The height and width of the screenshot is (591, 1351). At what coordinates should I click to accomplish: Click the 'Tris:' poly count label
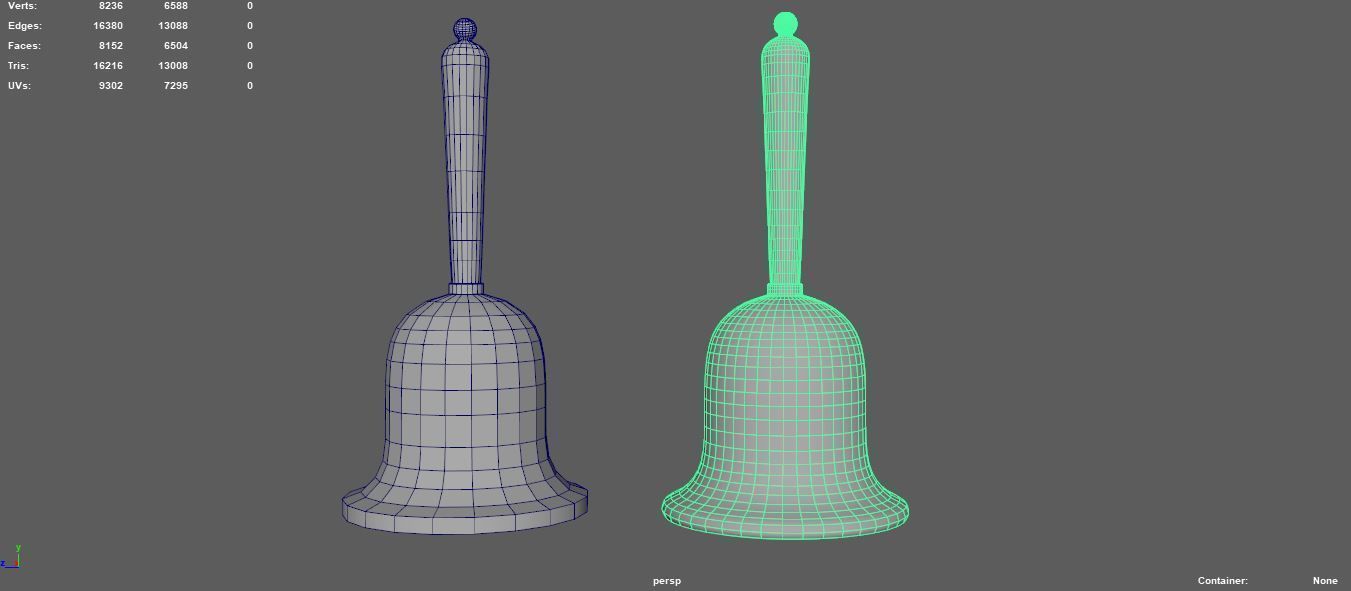19,66
